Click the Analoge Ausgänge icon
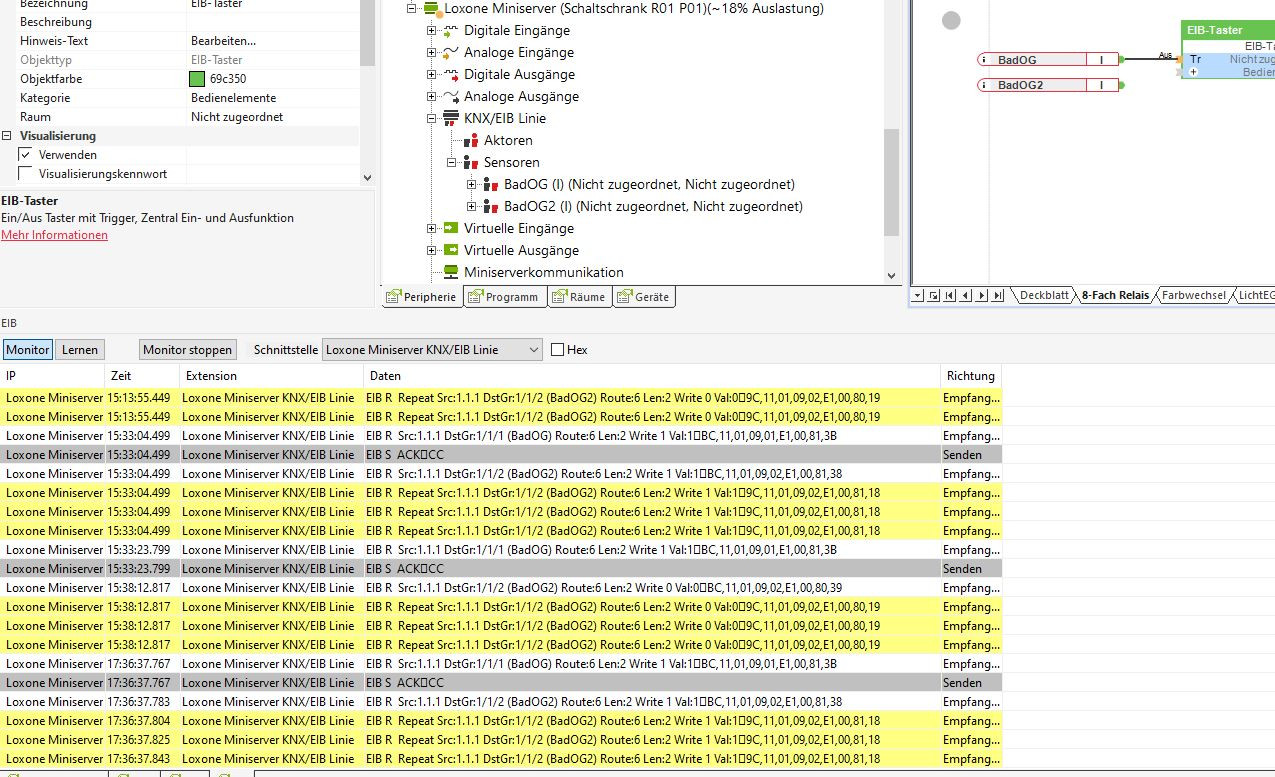Viewport: 1275px width, 777px height. pyautogui.click(x=451, y=96)
